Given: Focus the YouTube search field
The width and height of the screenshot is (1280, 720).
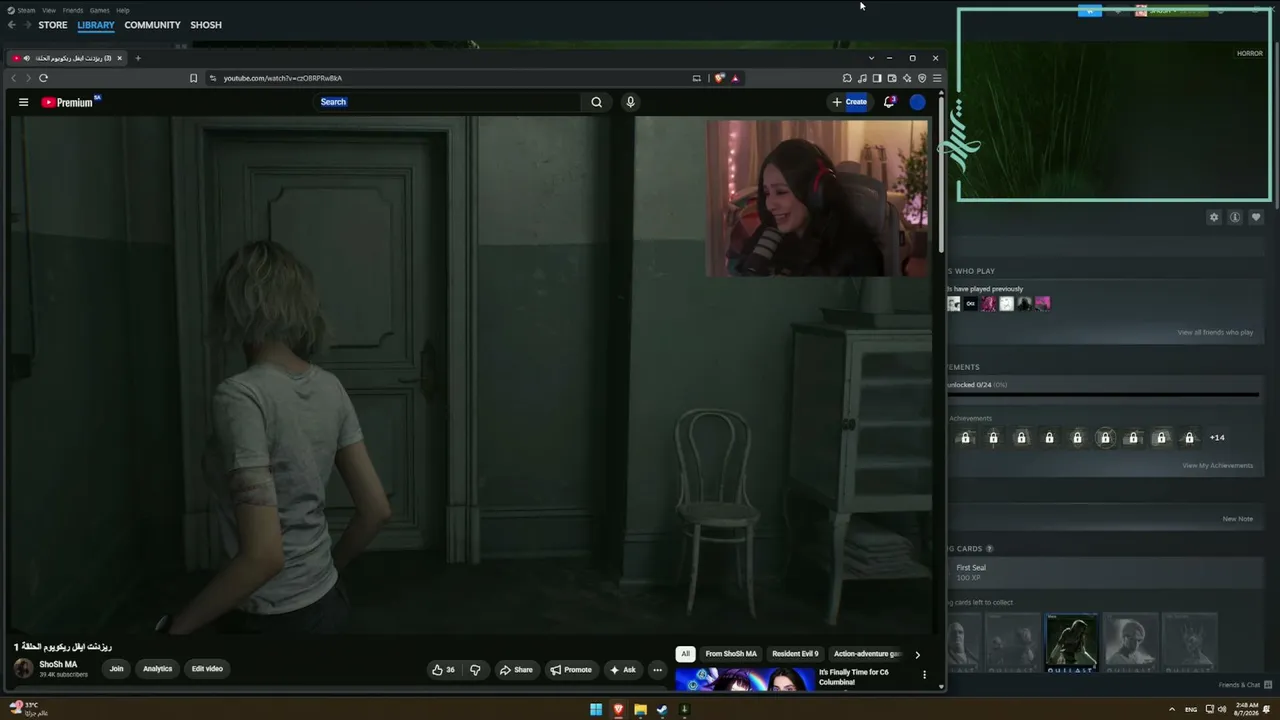Looking at the screenshot, I should click(448, 102).
